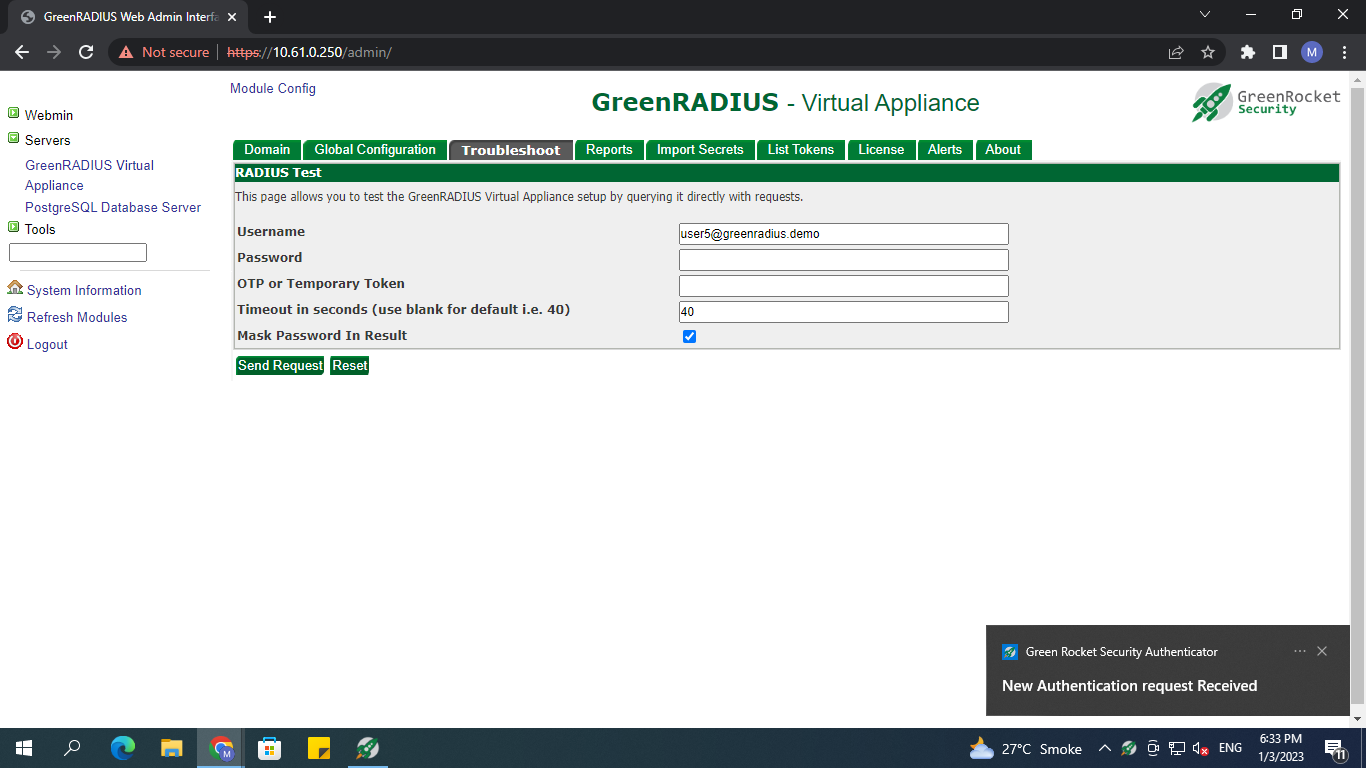The image size is (1366, 768).
Task: Click the Refresh Modules icon
Action: tap(15, 315)
